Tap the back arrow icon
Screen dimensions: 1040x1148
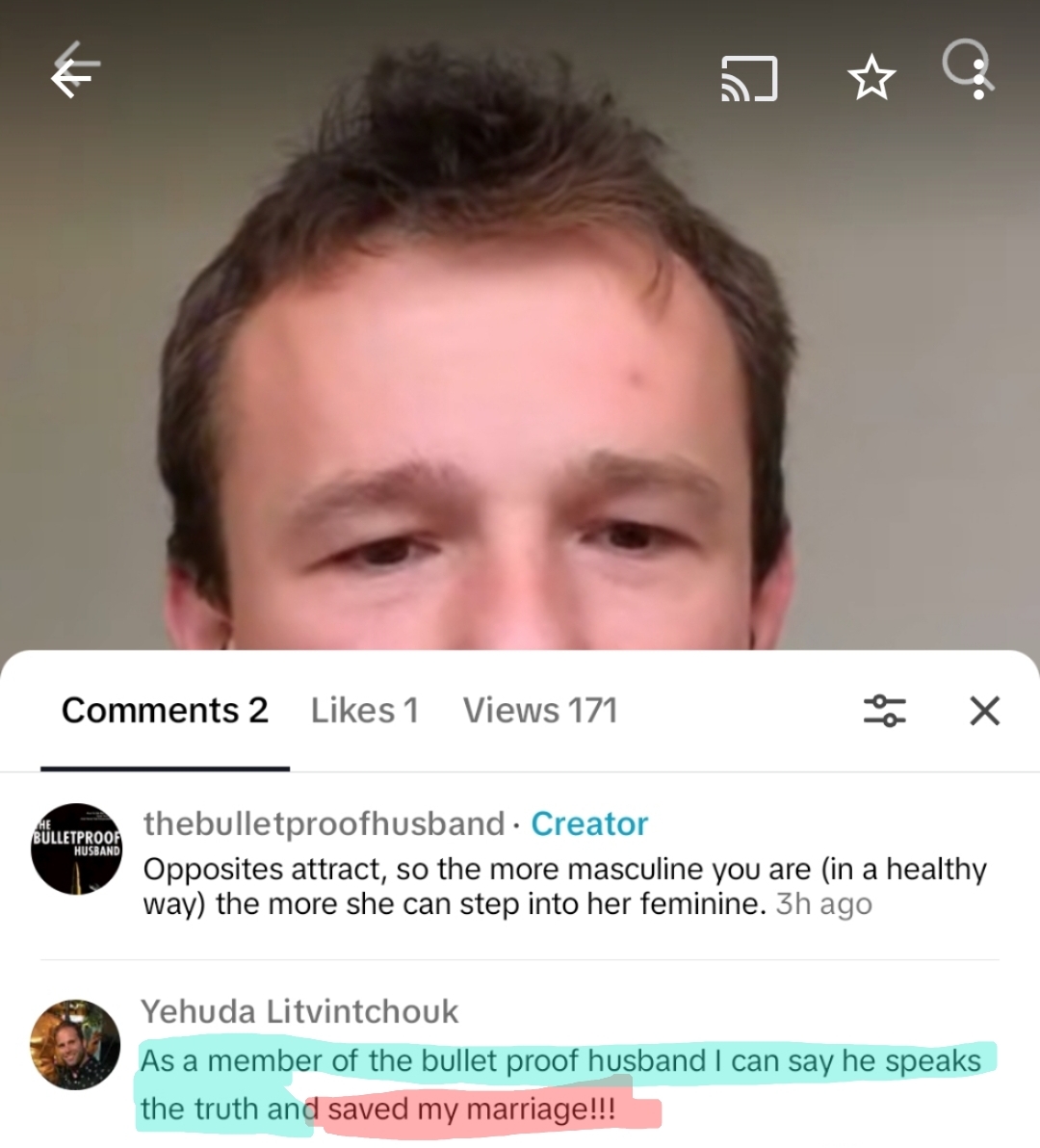[75, 71]
